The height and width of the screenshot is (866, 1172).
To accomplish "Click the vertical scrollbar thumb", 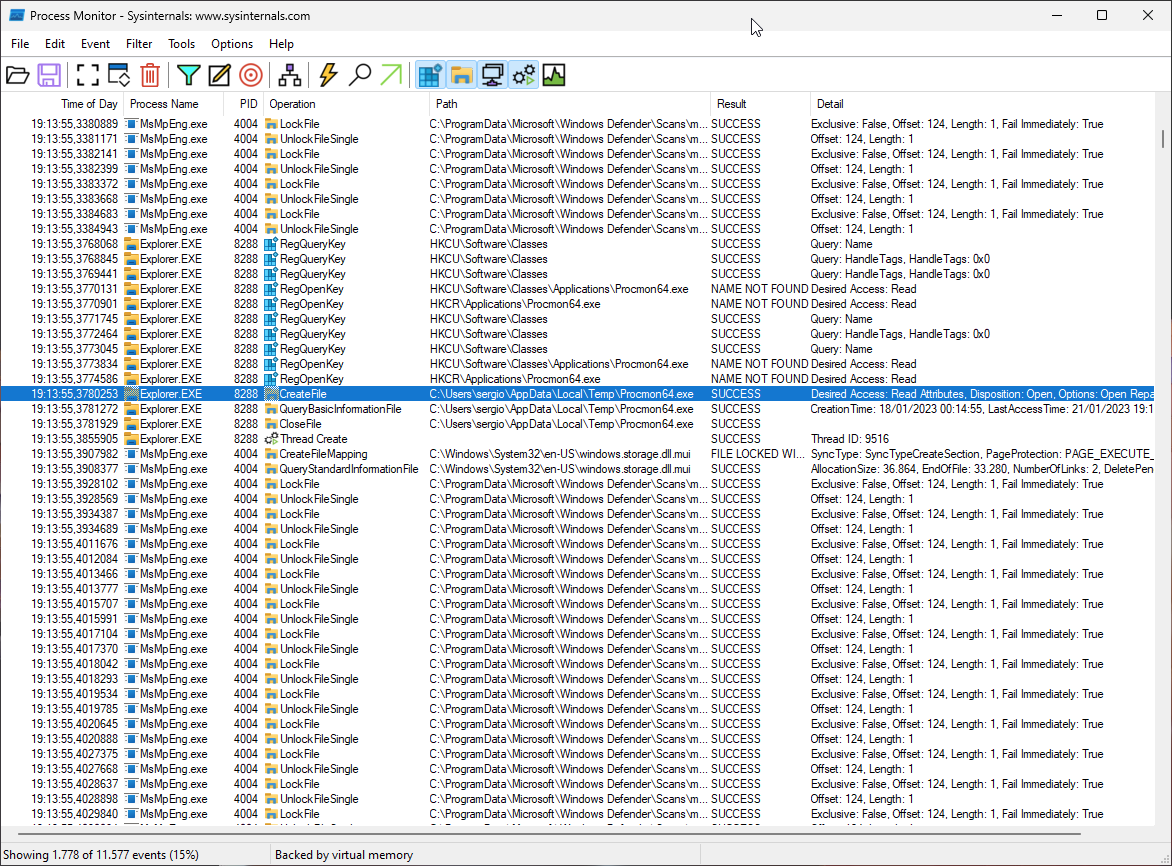I will click(x=1163, y=139).
